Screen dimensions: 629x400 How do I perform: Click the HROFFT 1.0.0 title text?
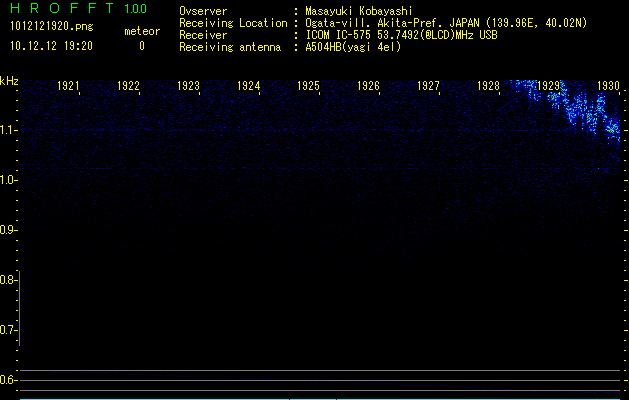pos(79,8)
